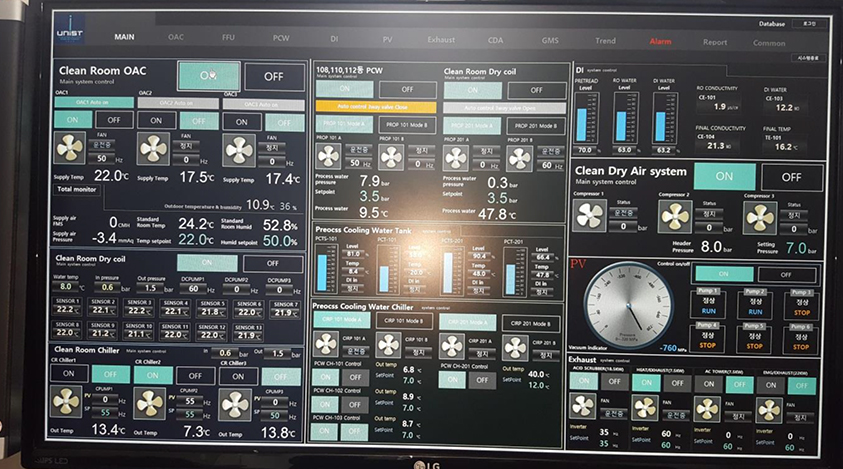Switch to the Trend tab
843x469 pixels.
[x=605, y=42]
